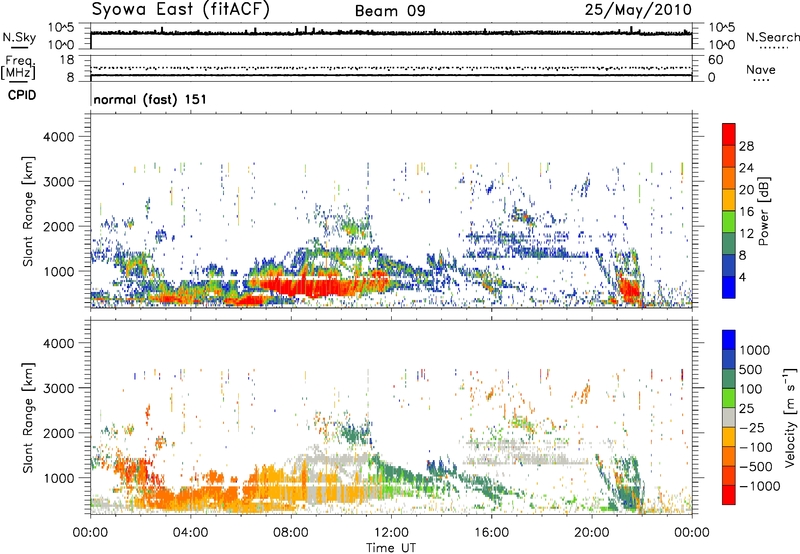Screen dimensions: 800x554
Task: Click the date '25/May/2010'
Action: 638,10
